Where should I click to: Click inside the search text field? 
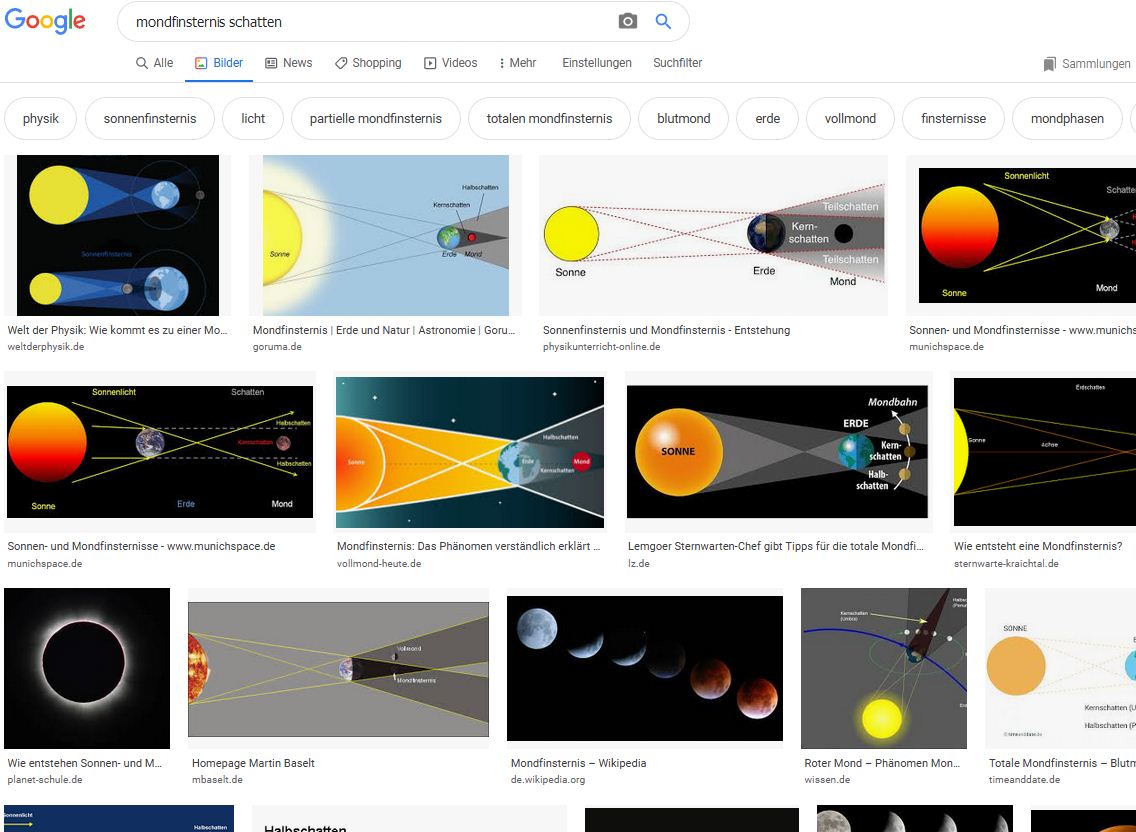point(370,21)
